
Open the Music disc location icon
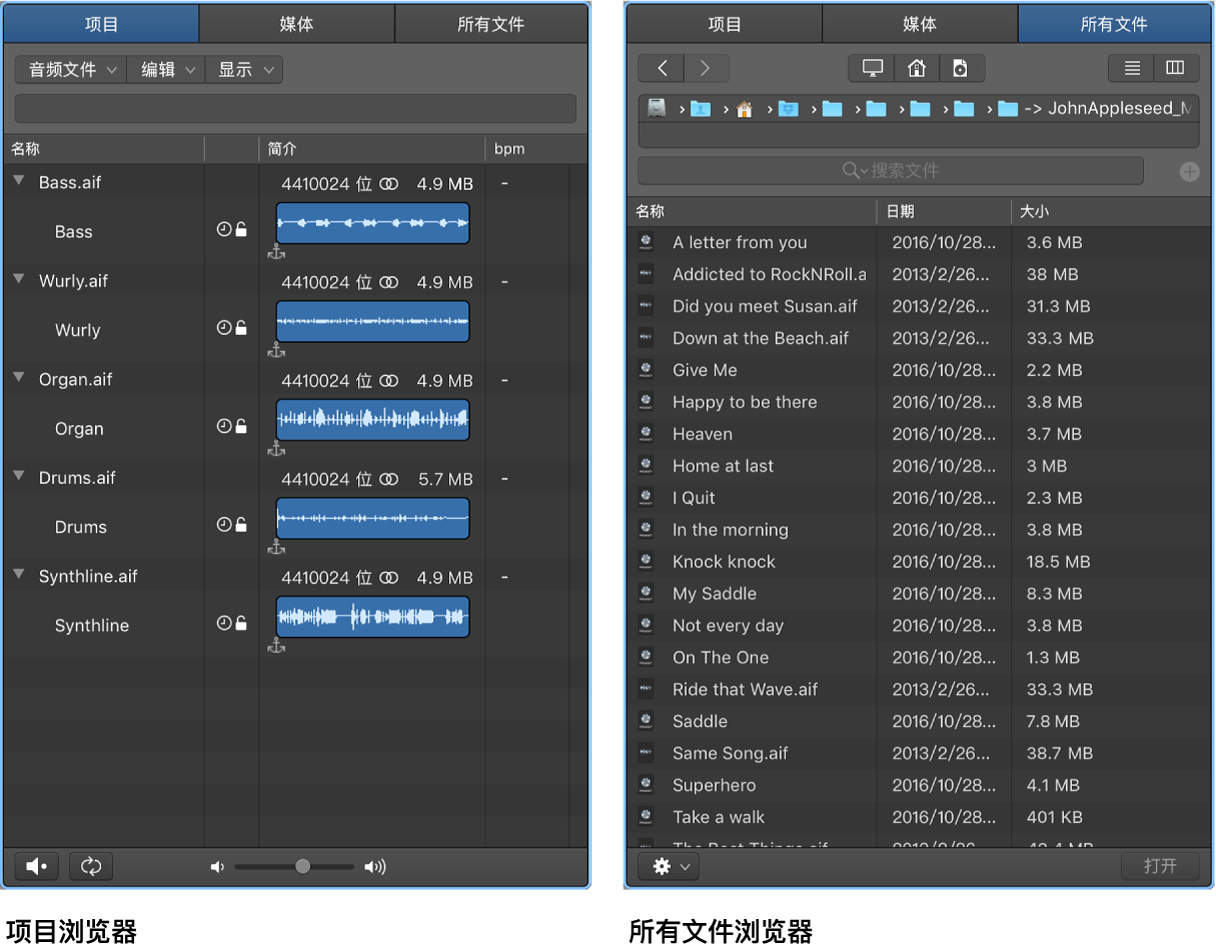tap(962, 68)
